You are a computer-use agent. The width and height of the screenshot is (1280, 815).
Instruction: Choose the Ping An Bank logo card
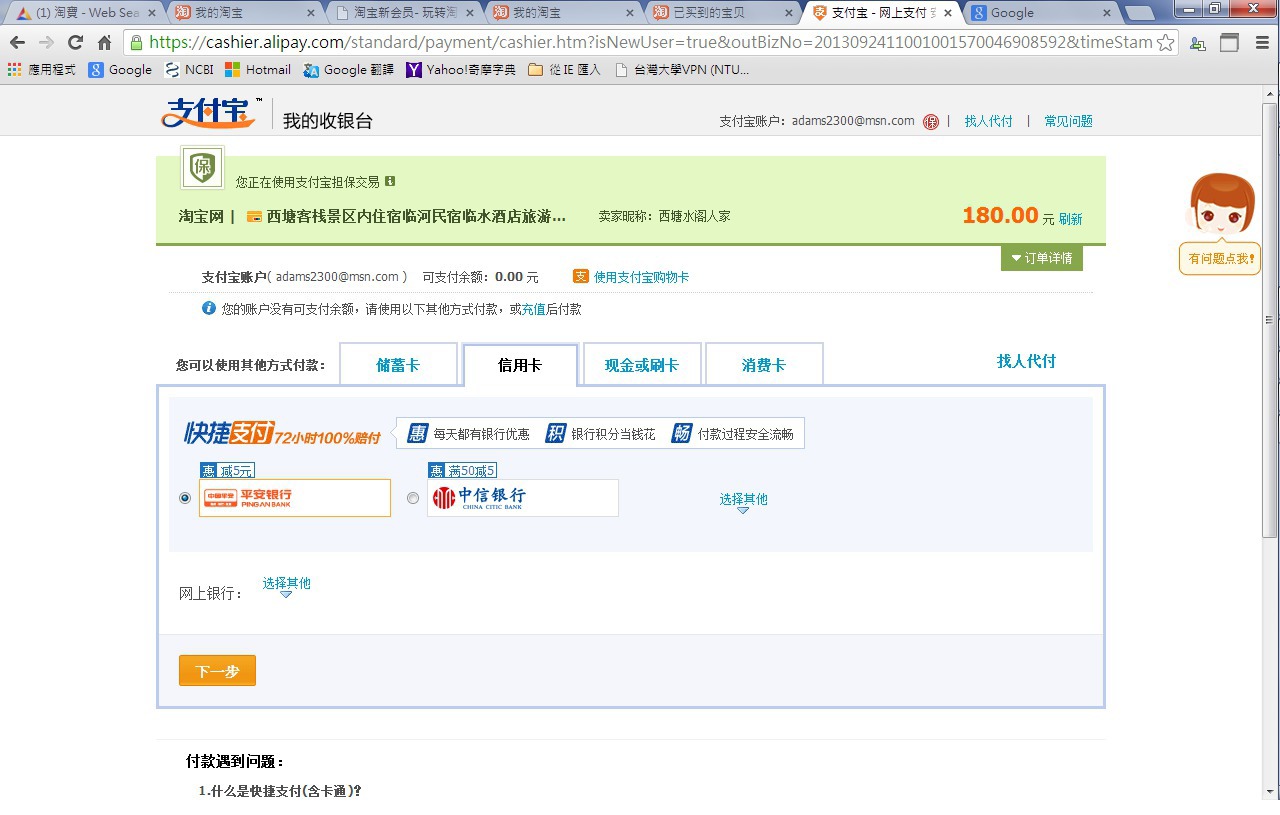tap(295, 498)
